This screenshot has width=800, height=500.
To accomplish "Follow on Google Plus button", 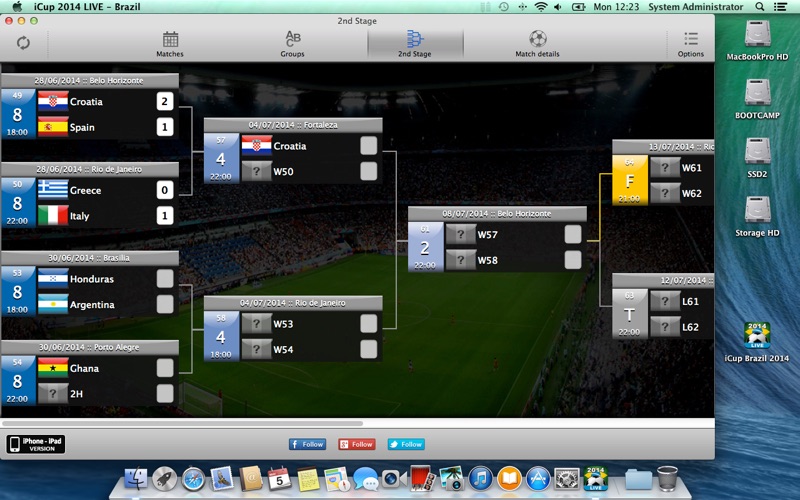I will point(357,444).
